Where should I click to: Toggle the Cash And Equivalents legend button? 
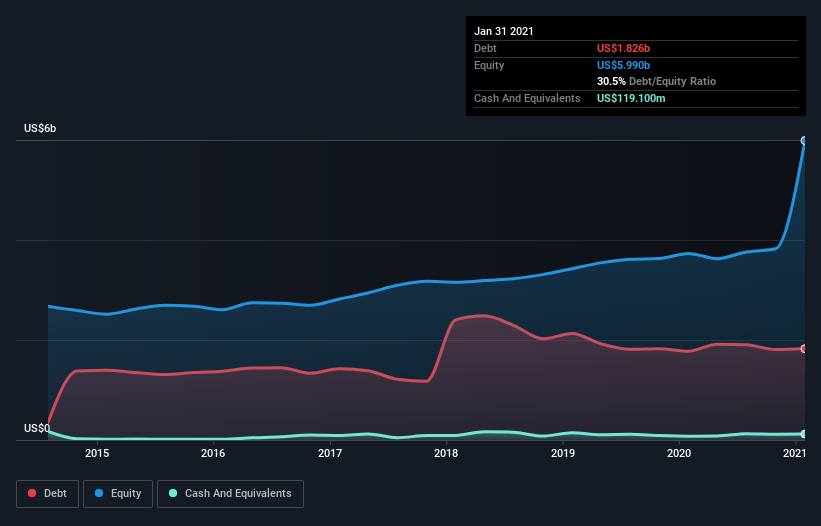pyautogui.click(x=230, y=494)
